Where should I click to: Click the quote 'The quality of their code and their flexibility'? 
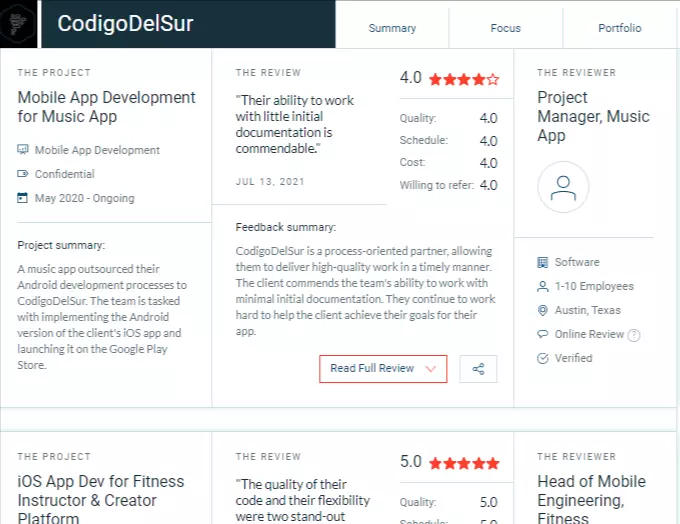click(303, 501)
